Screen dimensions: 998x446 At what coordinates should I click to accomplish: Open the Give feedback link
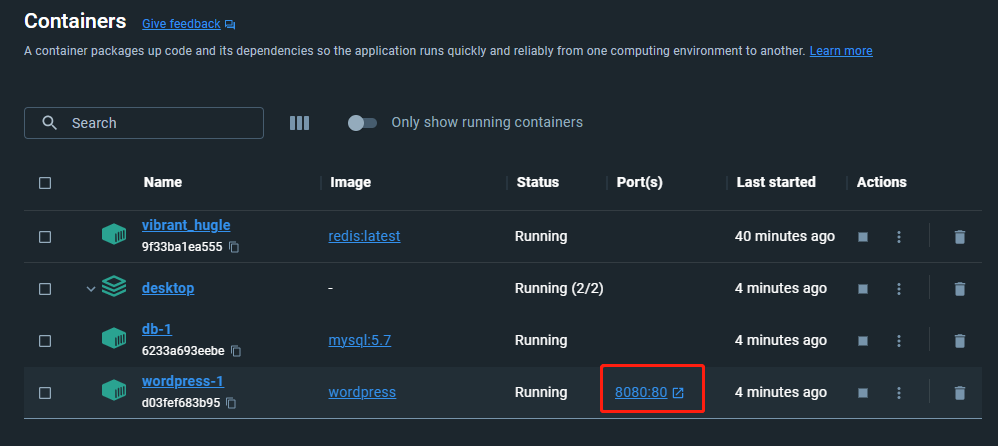click(181, 24)
